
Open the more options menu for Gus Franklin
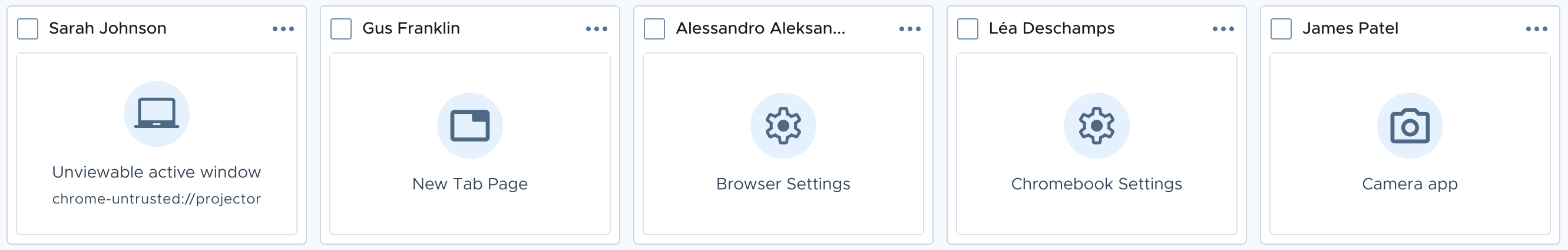click(597, 29)
